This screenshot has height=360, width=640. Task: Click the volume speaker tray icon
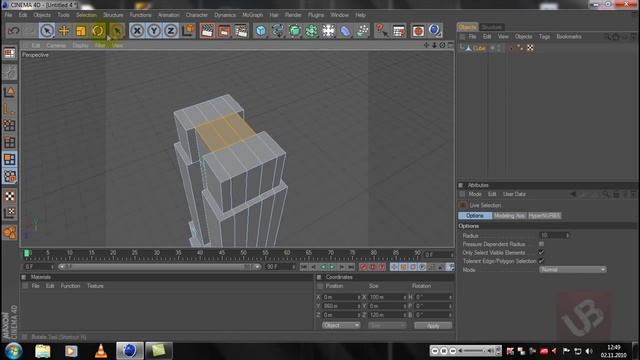(589, 351)
